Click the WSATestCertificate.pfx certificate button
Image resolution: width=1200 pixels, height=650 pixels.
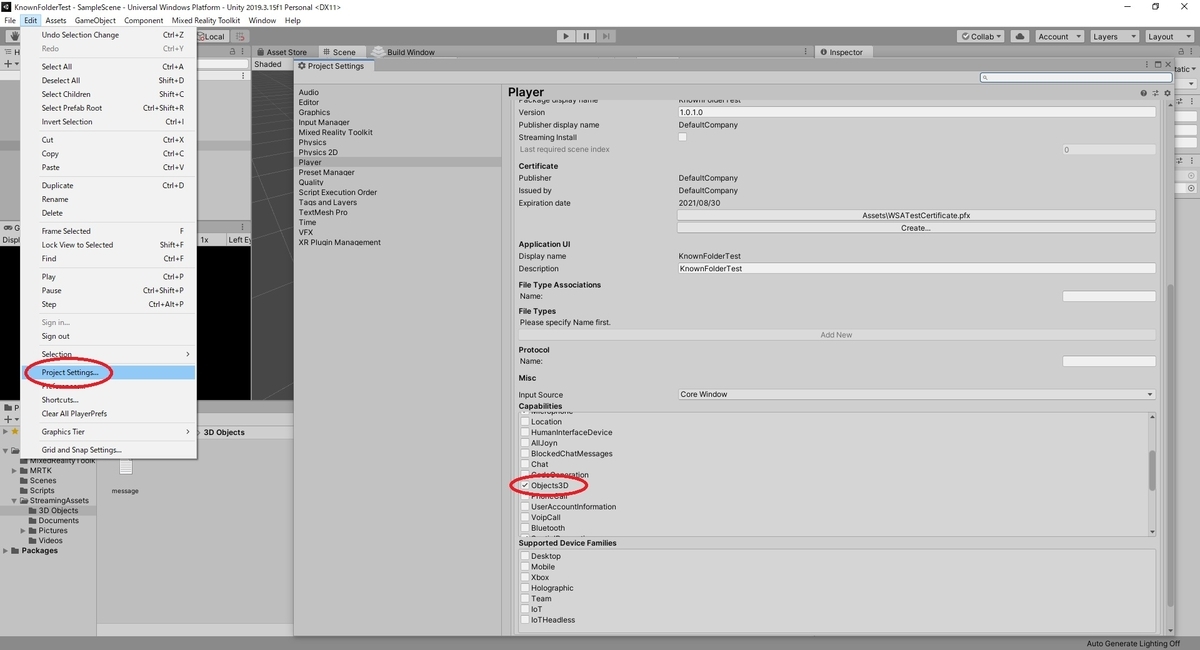(x=916, y=215)
